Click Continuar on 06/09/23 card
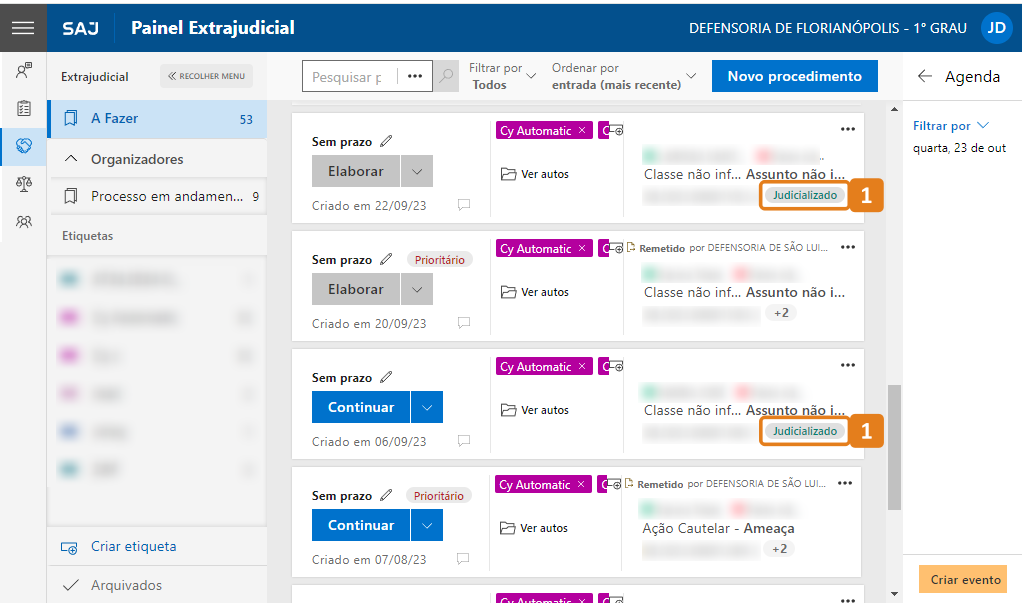This screenshot has height=603, width=1022. [360, 407]
